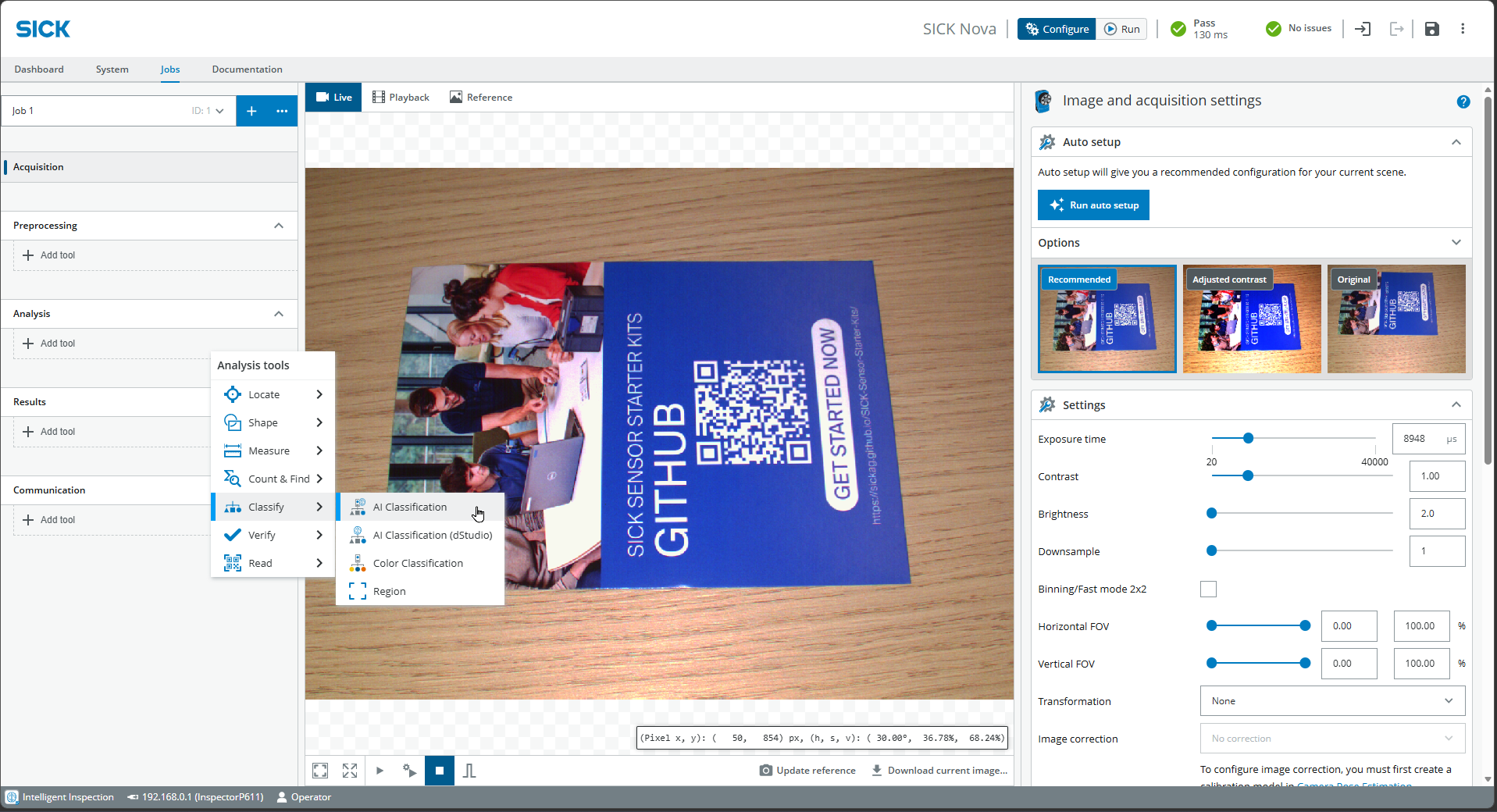
Task: Add a new job with plus button
Action: [251, 111]
